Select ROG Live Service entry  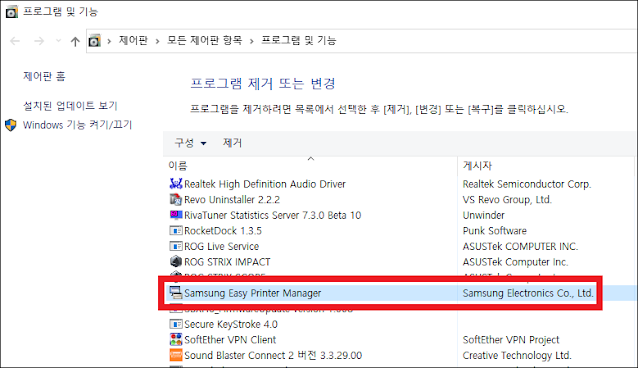(x=221, y=246)
